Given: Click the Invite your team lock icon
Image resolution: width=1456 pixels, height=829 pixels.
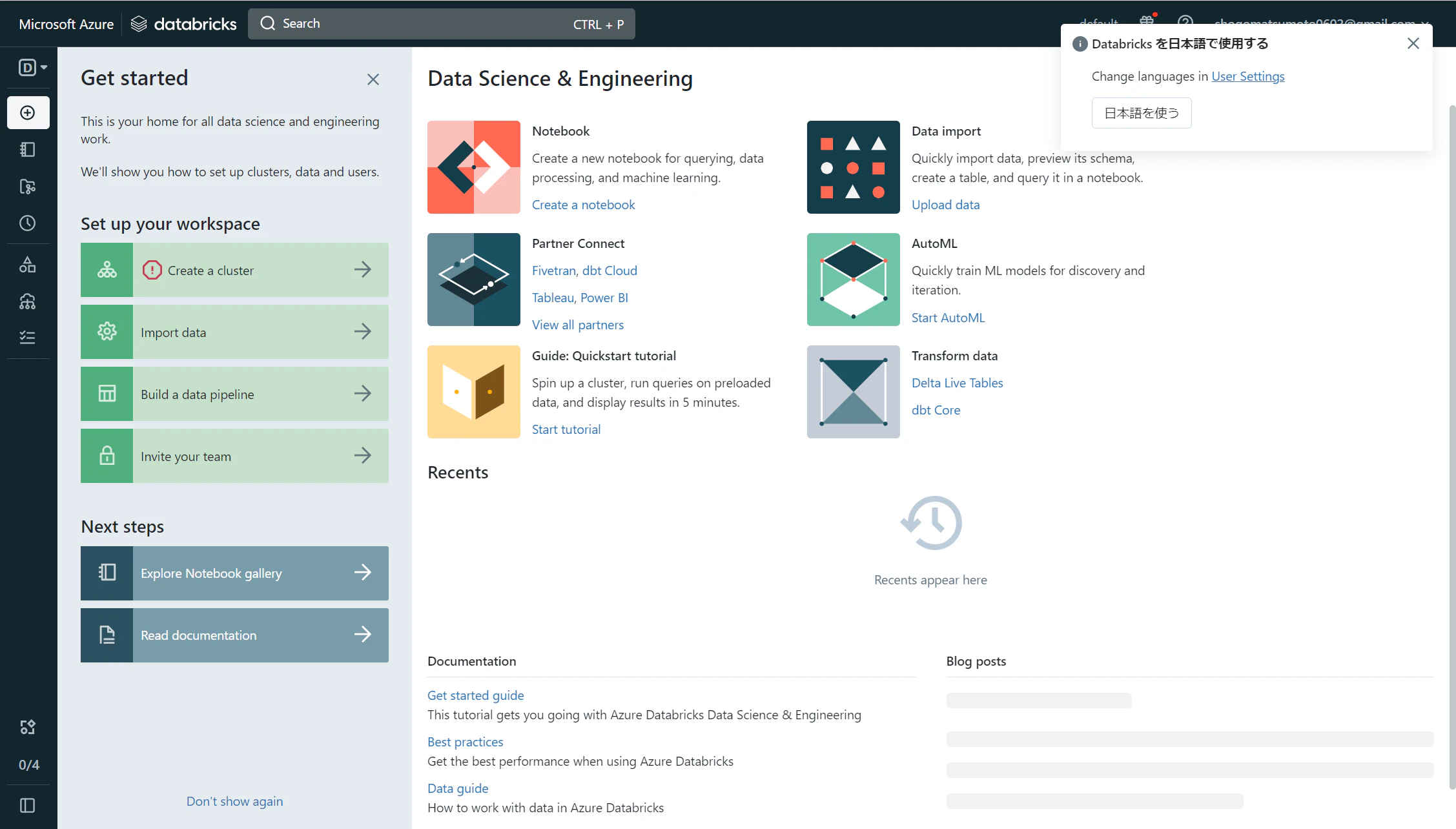Looking at the screenshot, I should (x=107, y=456).
